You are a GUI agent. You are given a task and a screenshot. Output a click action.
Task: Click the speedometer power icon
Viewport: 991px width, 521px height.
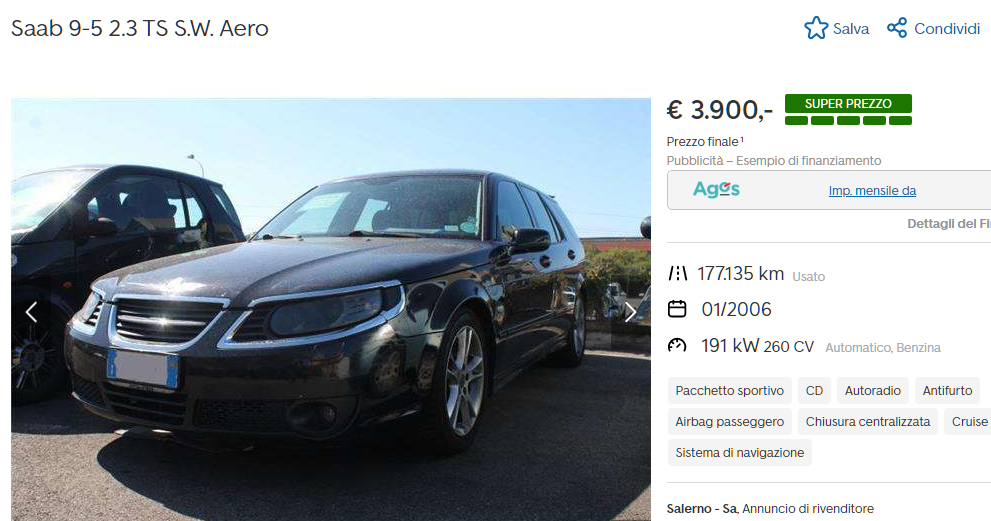click(677, 345)
